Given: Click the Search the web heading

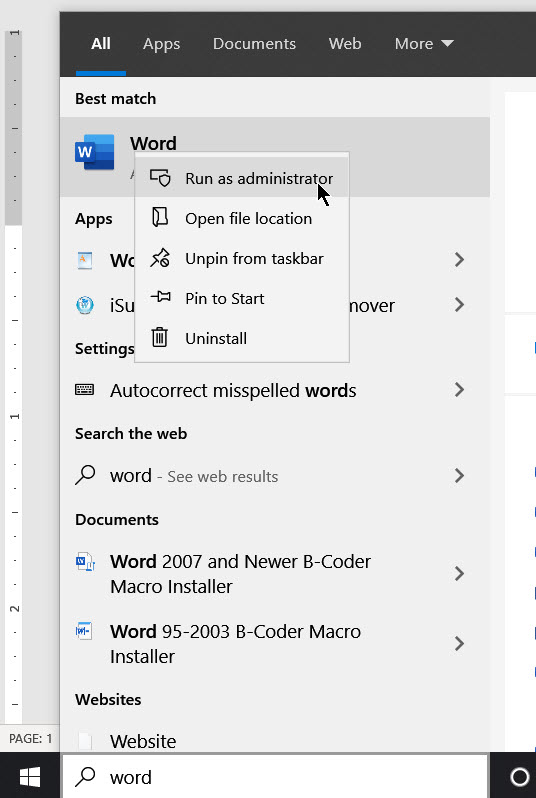Looking at the screenshot, I should click(x=131, y=434).
